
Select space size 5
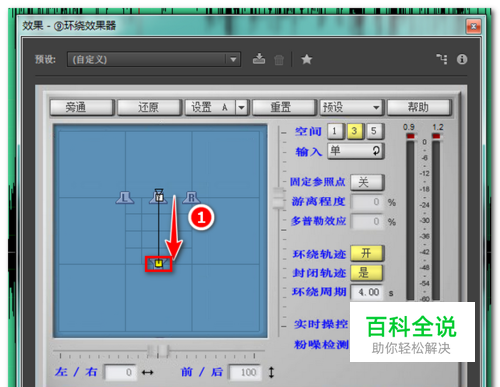[374, 131]
